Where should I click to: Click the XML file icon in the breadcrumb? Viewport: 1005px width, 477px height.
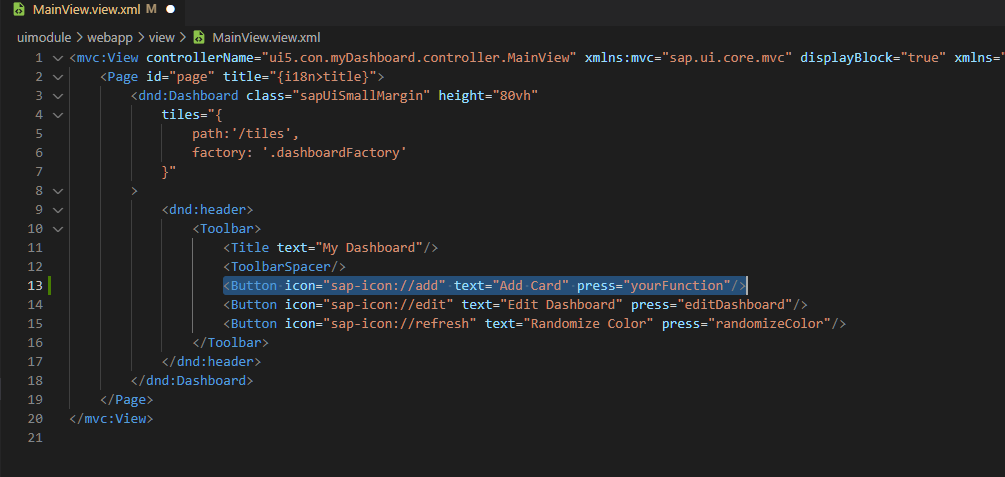click(199, 37)
